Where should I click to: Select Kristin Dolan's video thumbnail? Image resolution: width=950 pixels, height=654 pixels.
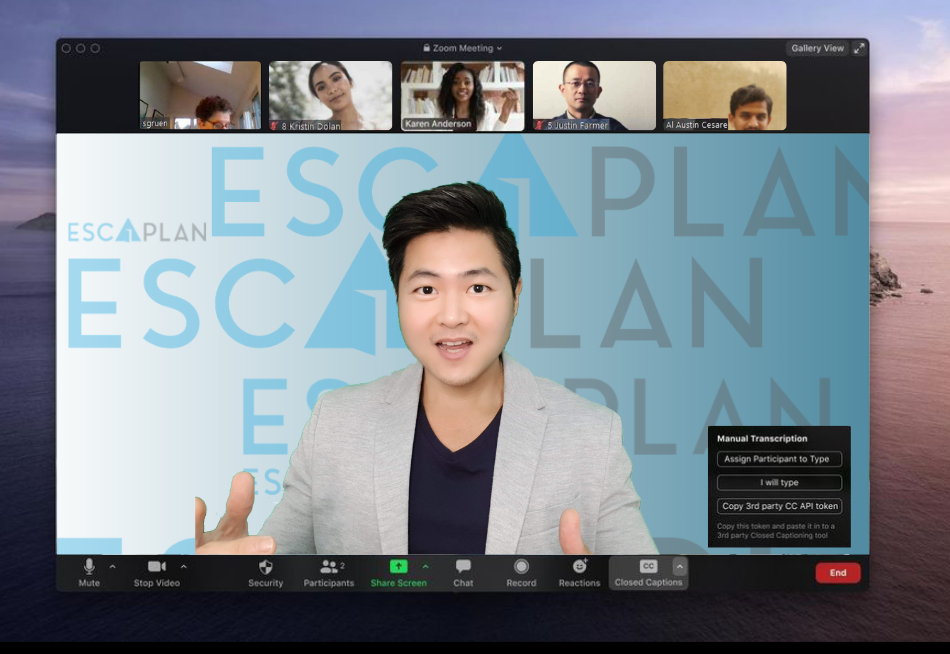click(x=330, y=95)
